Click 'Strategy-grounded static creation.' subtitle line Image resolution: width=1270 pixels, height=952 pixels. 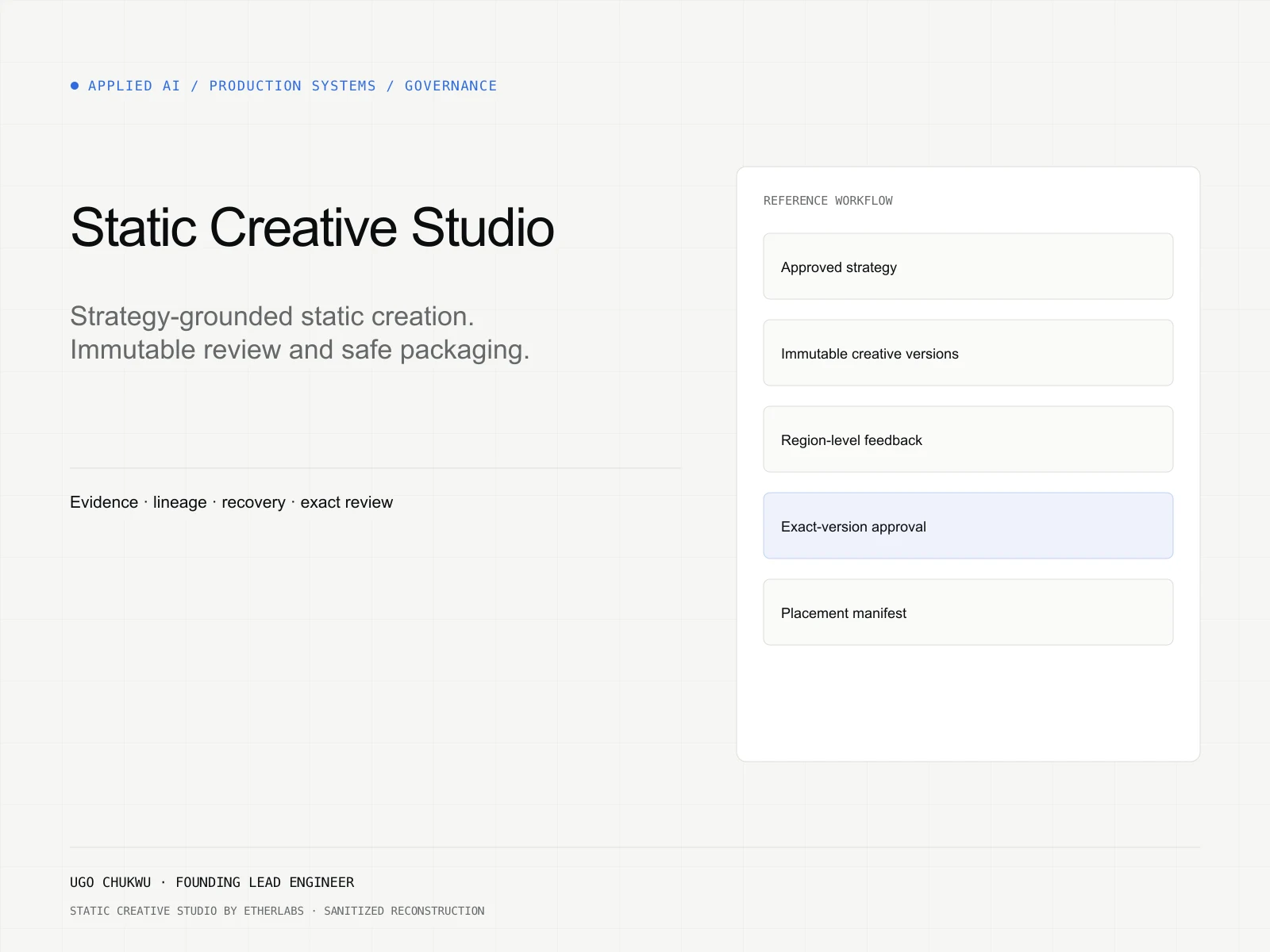[x=272, y=317]
